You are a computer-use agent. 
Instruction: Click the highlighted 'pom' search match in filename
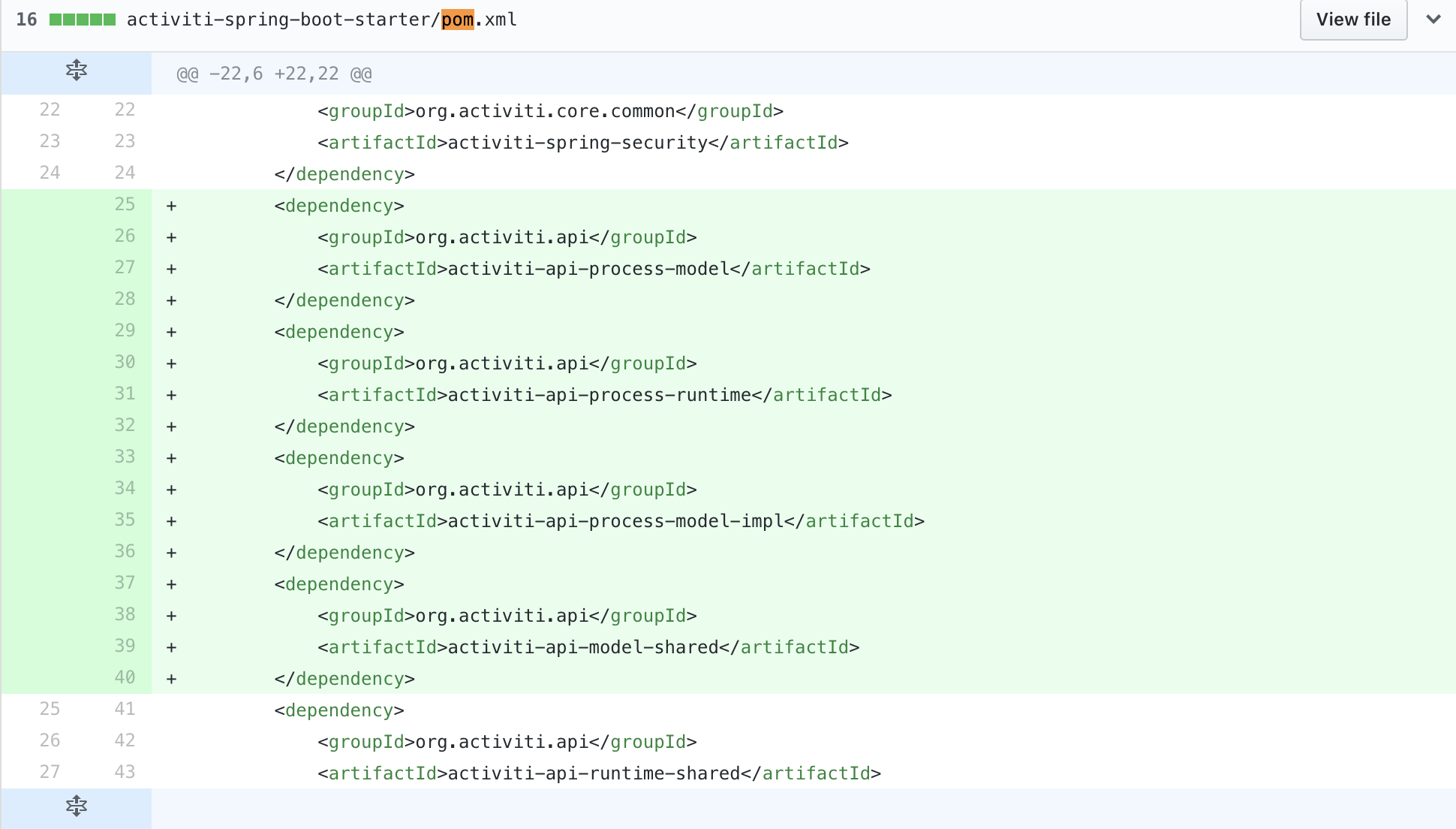(457, 20)
